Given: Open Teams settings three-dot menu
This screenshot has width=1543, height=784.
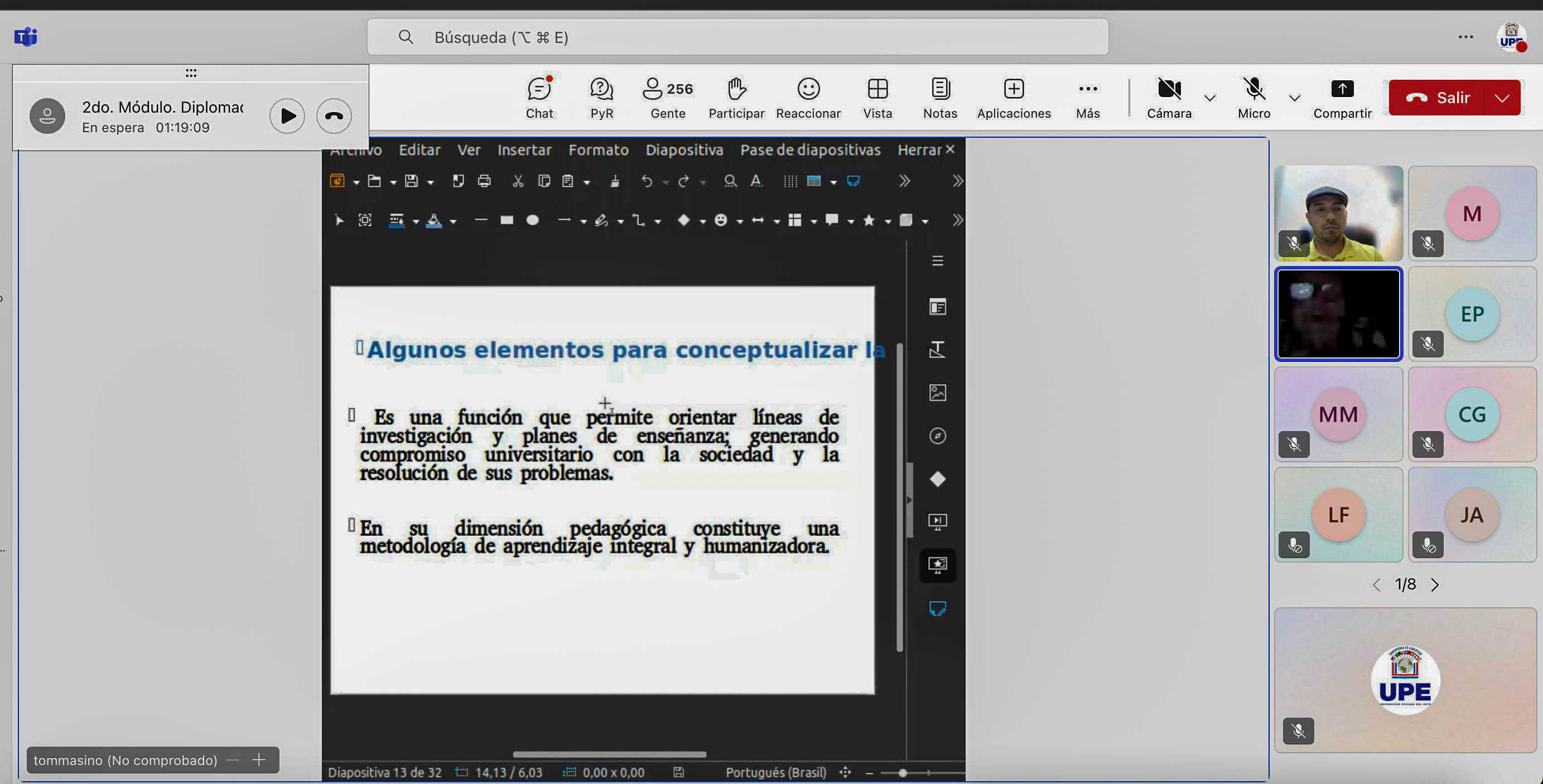Looking at the screenshot, I should coord(1465,37).
